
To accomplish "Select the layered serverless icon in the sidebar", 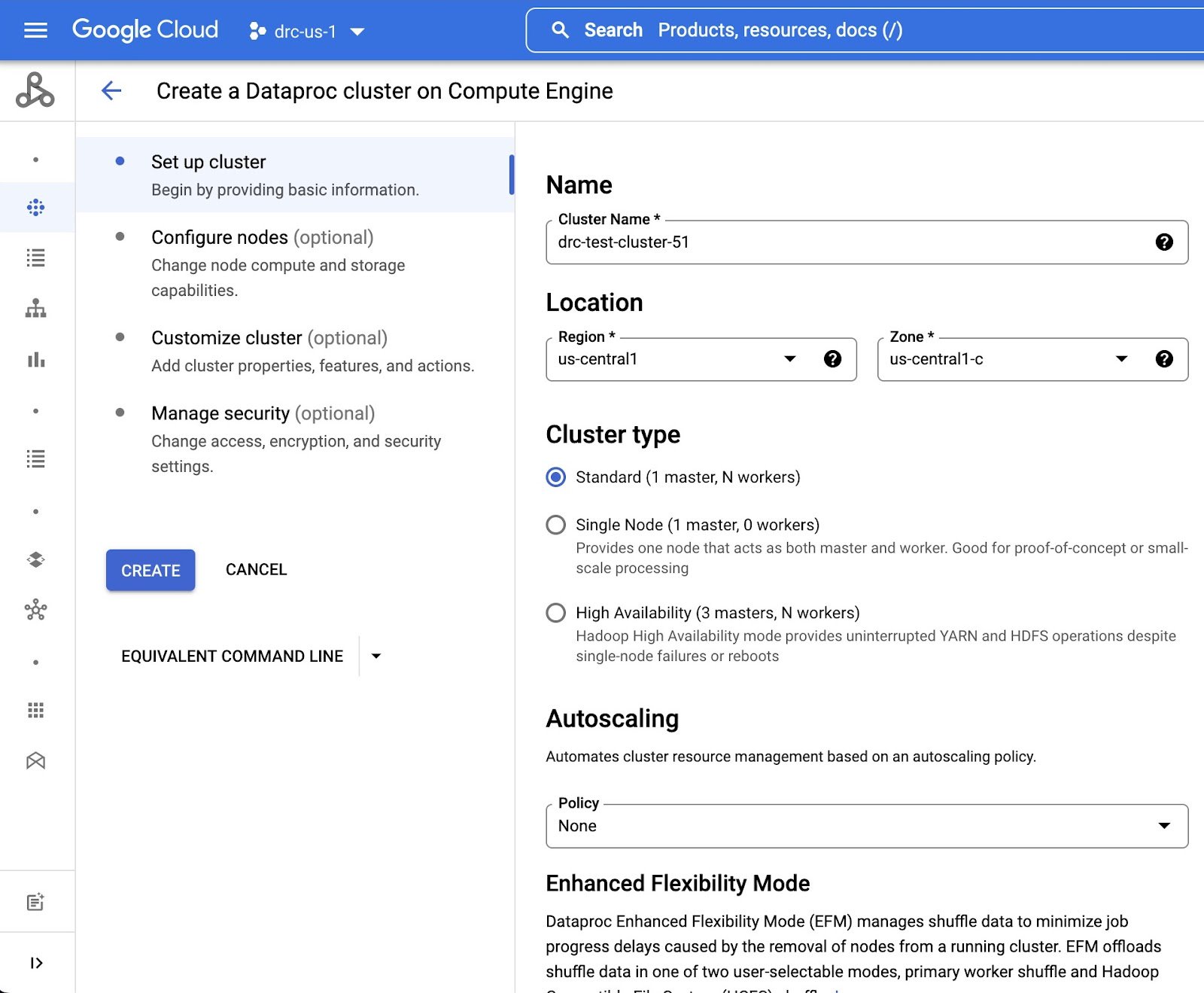I will pyautogui.click(x=35, y=560).
